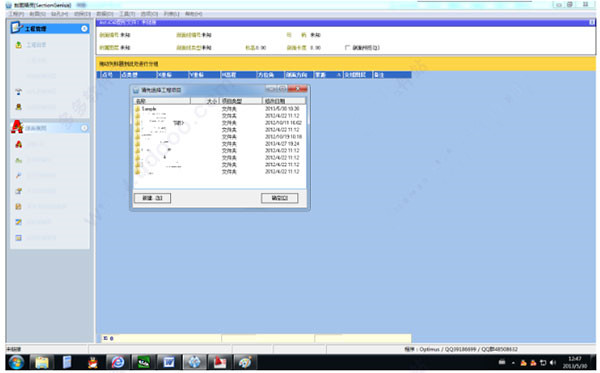Open the blue notebook app on taskbar
The image size is (600, 373).
tap(67, 362)
